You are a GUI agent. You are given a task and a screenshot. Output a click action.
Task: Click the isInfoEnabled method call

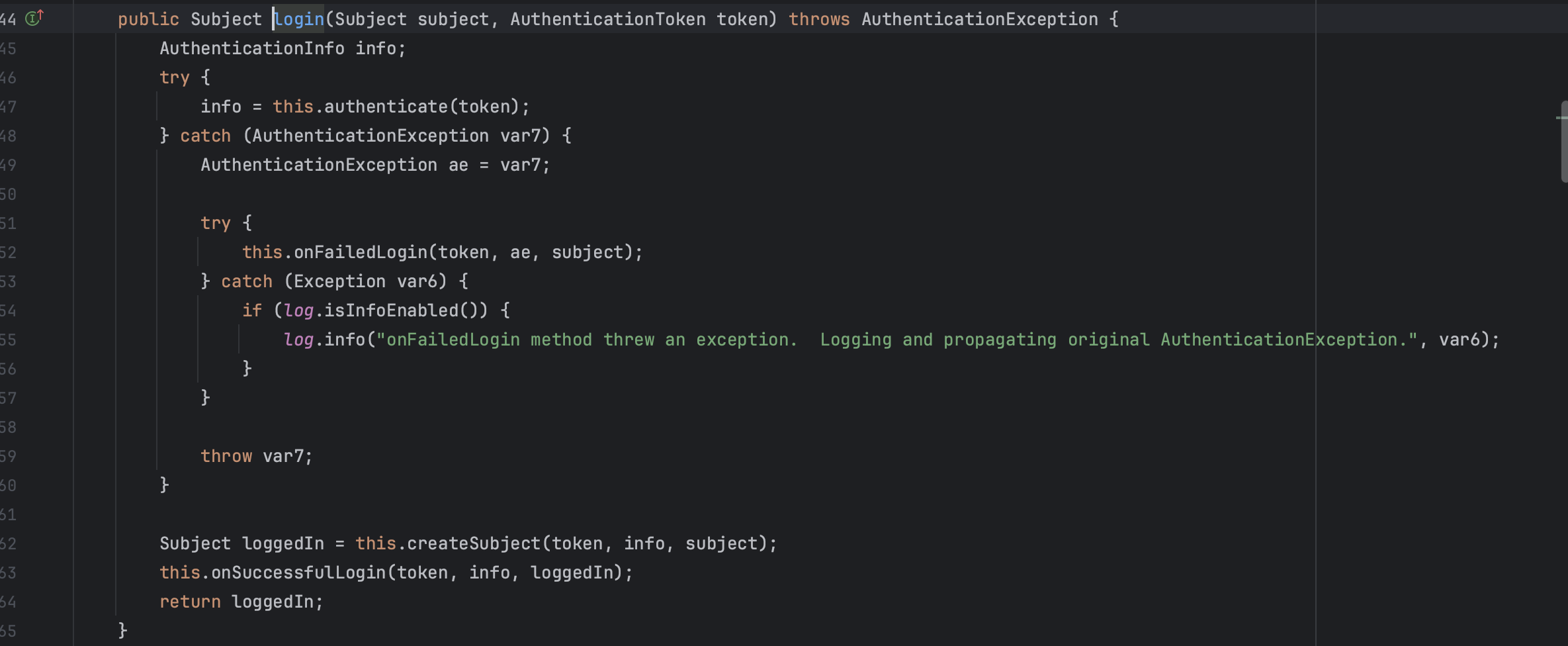pos(391,310)
